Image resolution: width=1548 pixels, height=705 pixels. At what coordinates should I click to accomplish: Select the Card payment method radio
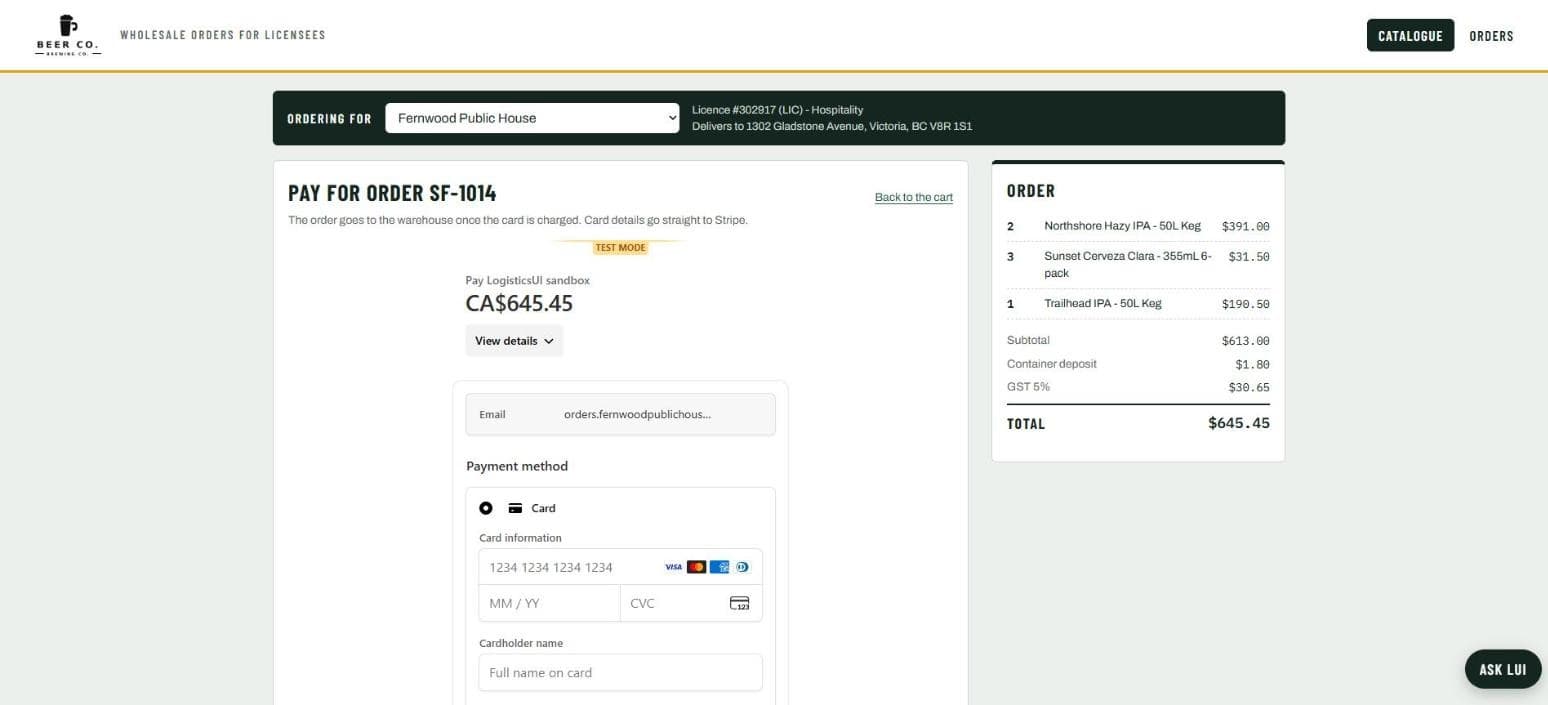(x=486, y=508)
